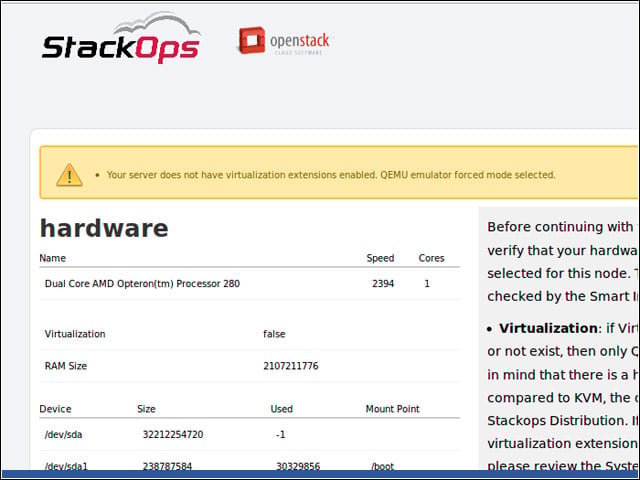
Task: Select the RAM value 2107211776
Action: tap(291, 366)
